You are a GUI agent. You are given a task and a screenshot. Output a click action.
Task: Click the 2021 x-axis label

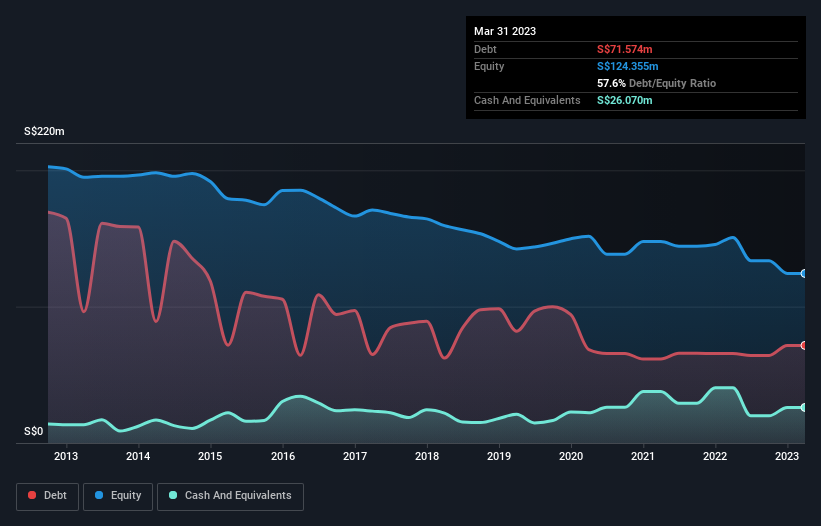click(643, 456)
